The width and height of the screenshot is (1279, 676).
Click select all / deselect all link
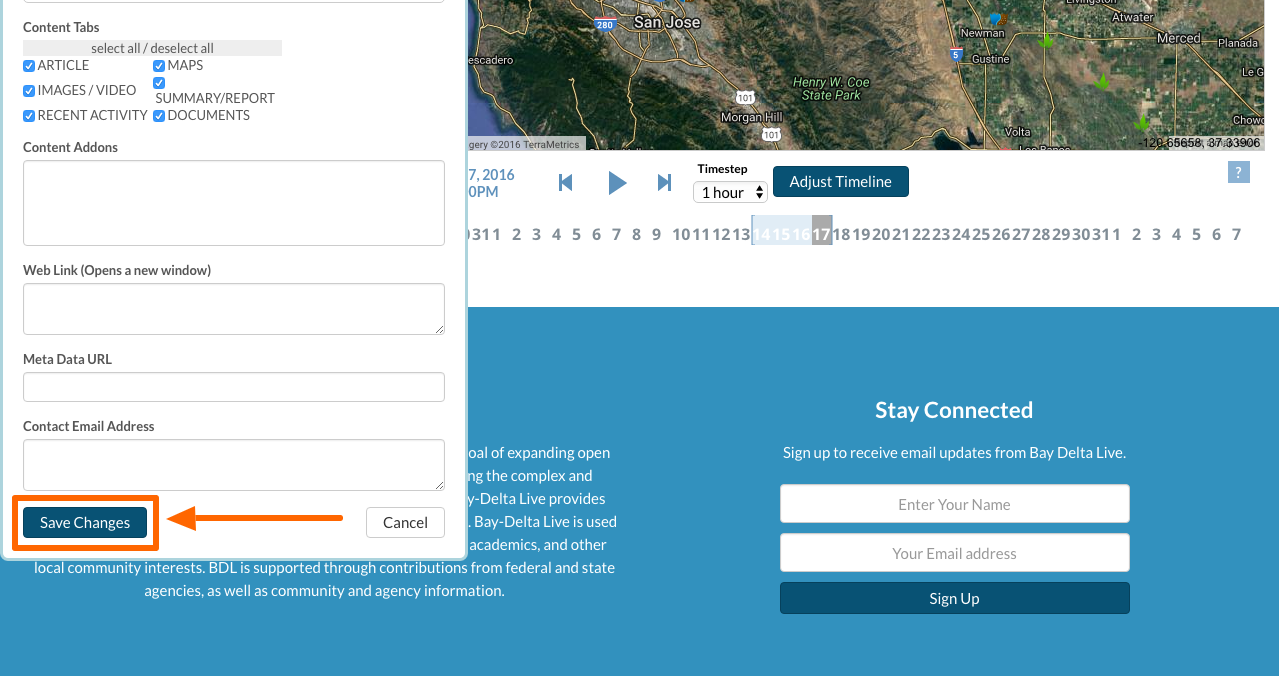coord(152,48)
